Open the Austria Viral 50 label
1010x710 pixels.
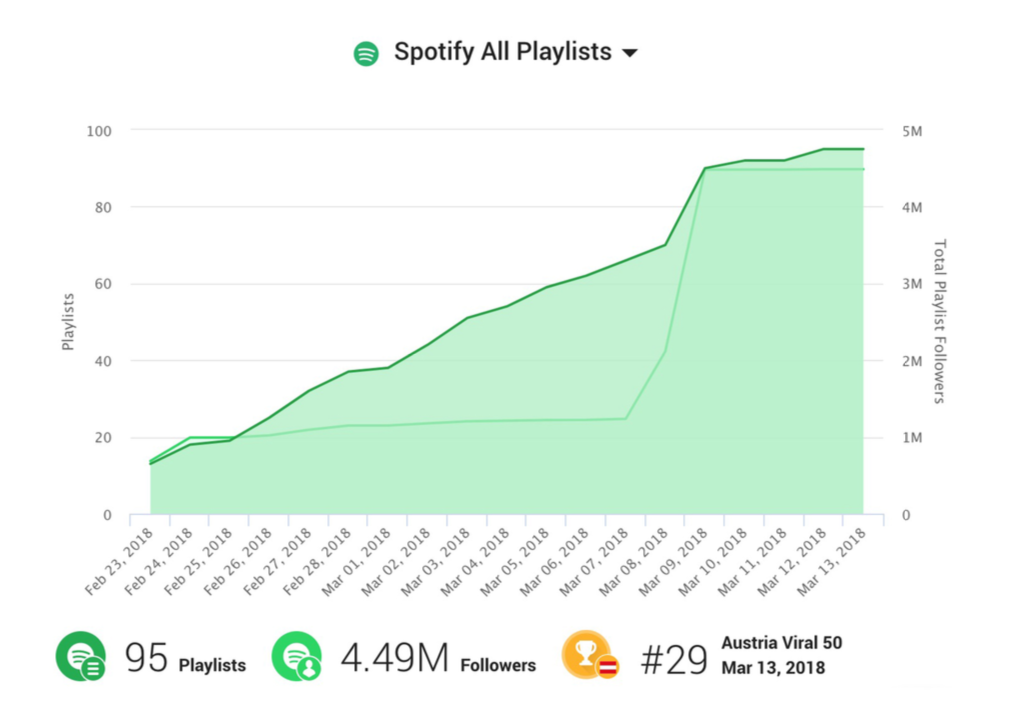781,642
